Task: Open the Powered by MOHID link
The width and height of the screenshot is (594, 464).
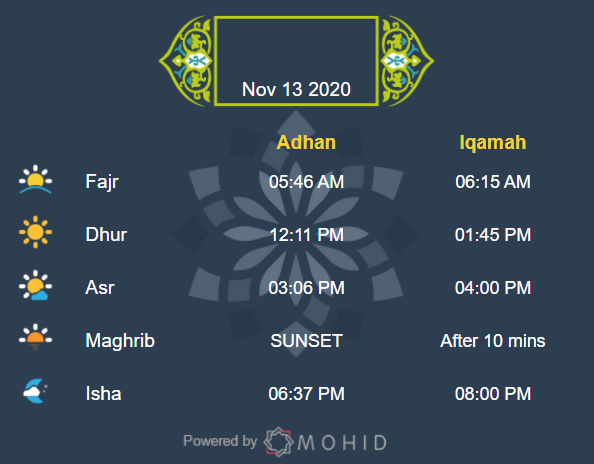Action: [285, 442]
